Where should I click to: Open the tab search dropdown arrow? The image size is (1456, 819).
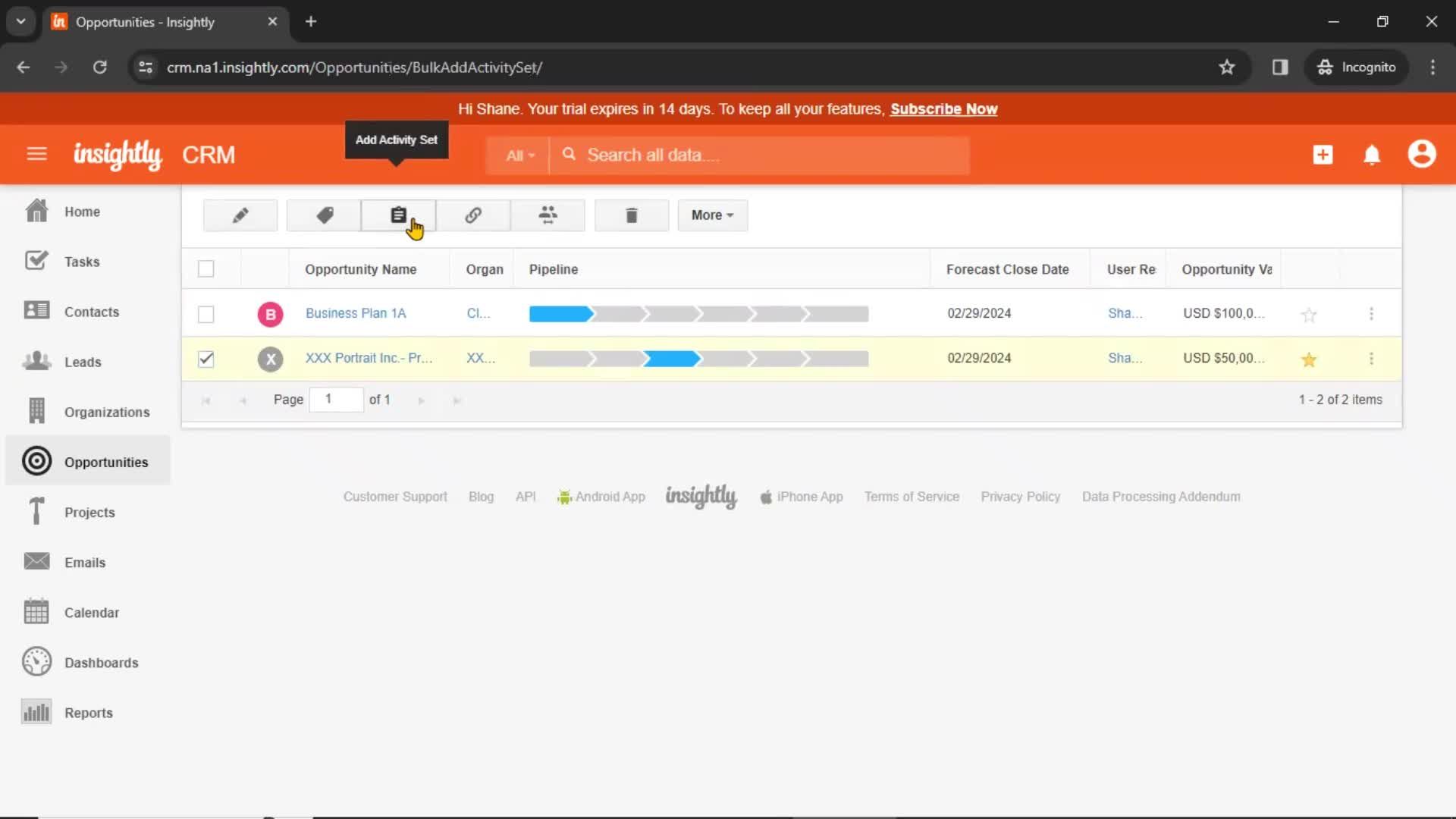pyautogui.click(x=20, y=21)
